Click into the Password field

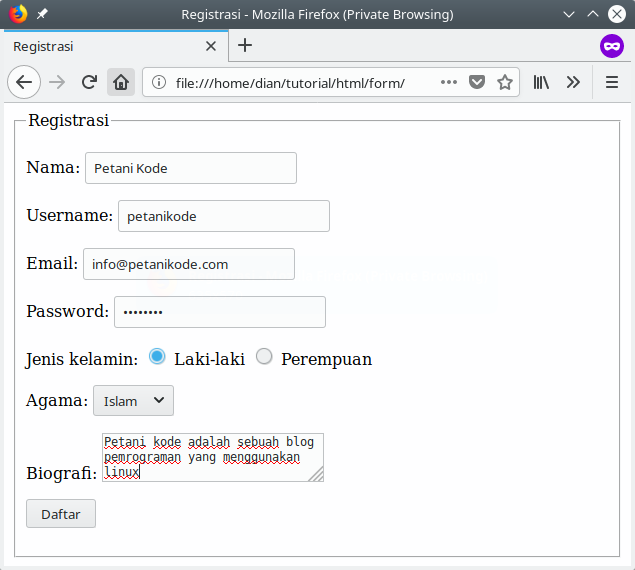[219, 312]
